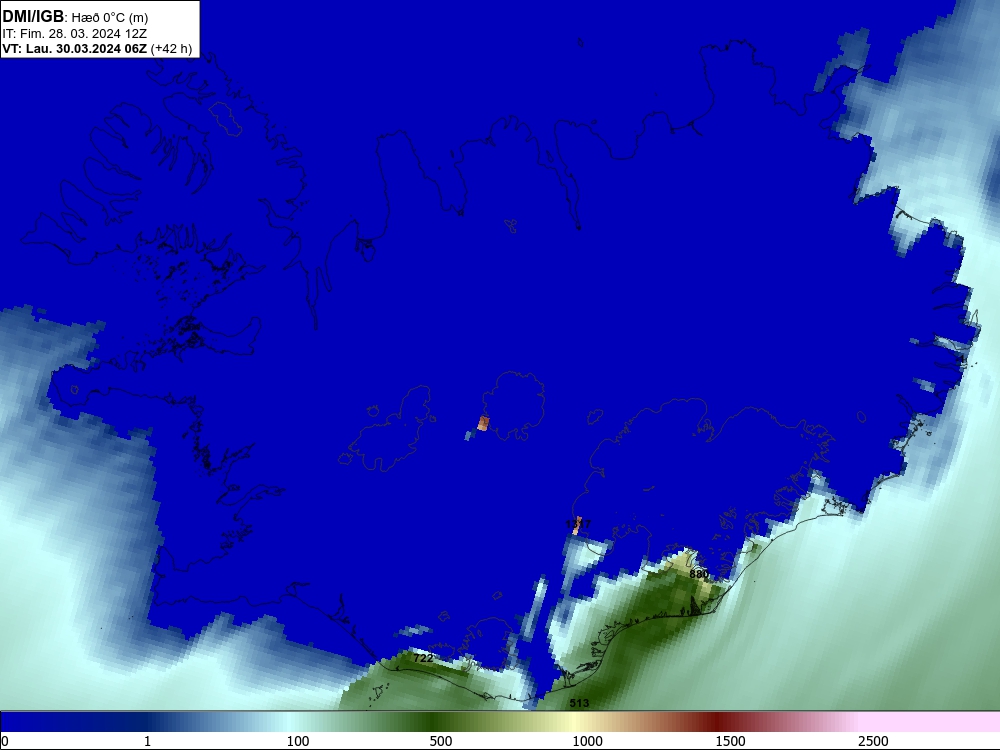Screen dimensions: 1000x750
Task: Click the 880 value on the map
Action: pyautogui.click(x=698, y=574)
